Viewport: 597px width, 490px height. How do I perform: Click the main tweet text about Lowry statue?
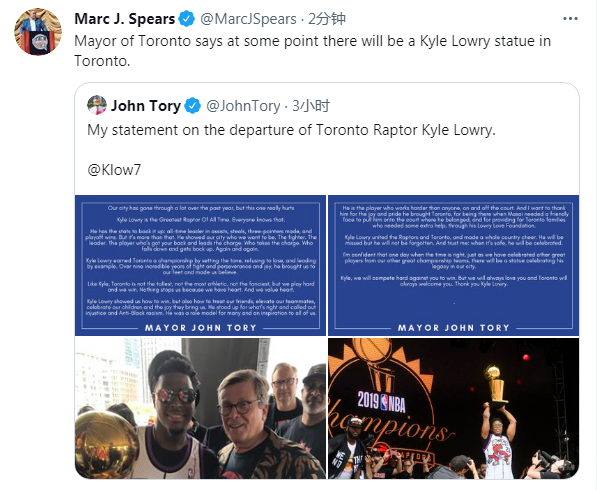[x=313, y=51]
